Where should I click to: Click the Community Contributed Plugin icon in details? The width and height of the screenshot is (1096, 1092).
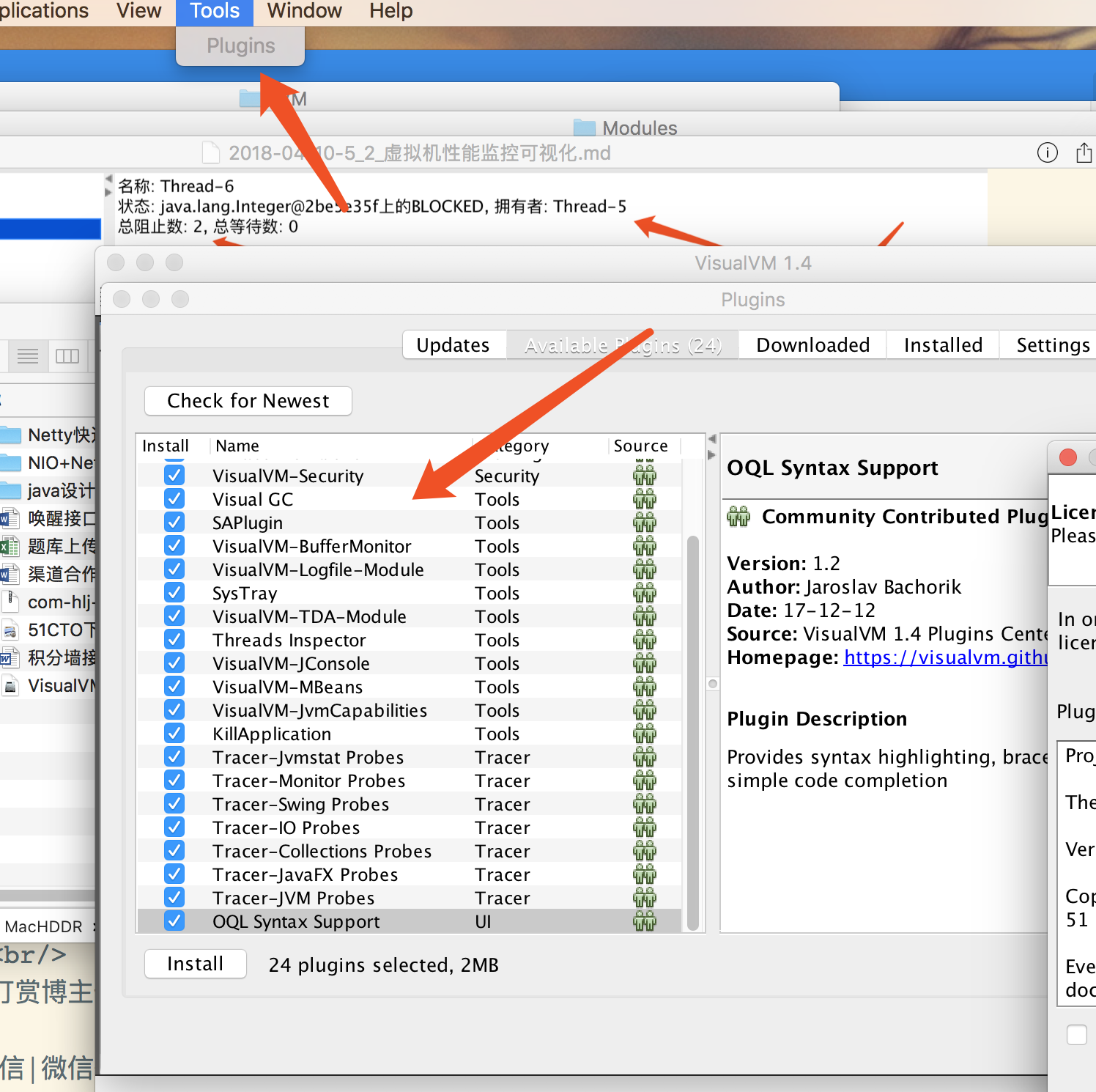coord(738,517)
